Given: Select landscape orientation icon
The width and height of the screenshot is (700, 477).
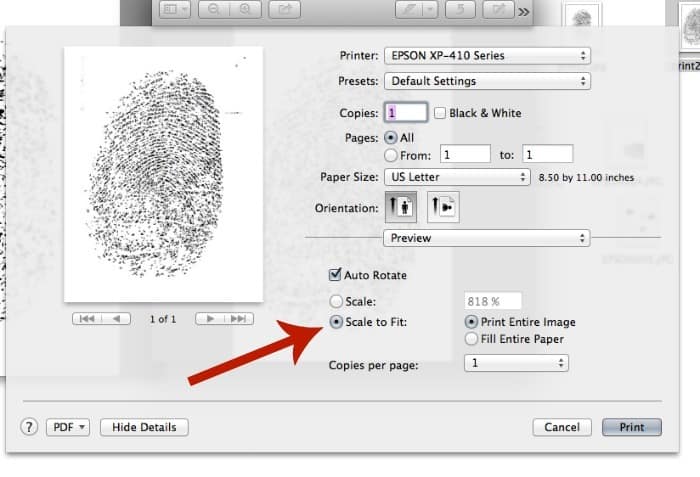Looking at the screenshot, I should (x=443, y=207).
